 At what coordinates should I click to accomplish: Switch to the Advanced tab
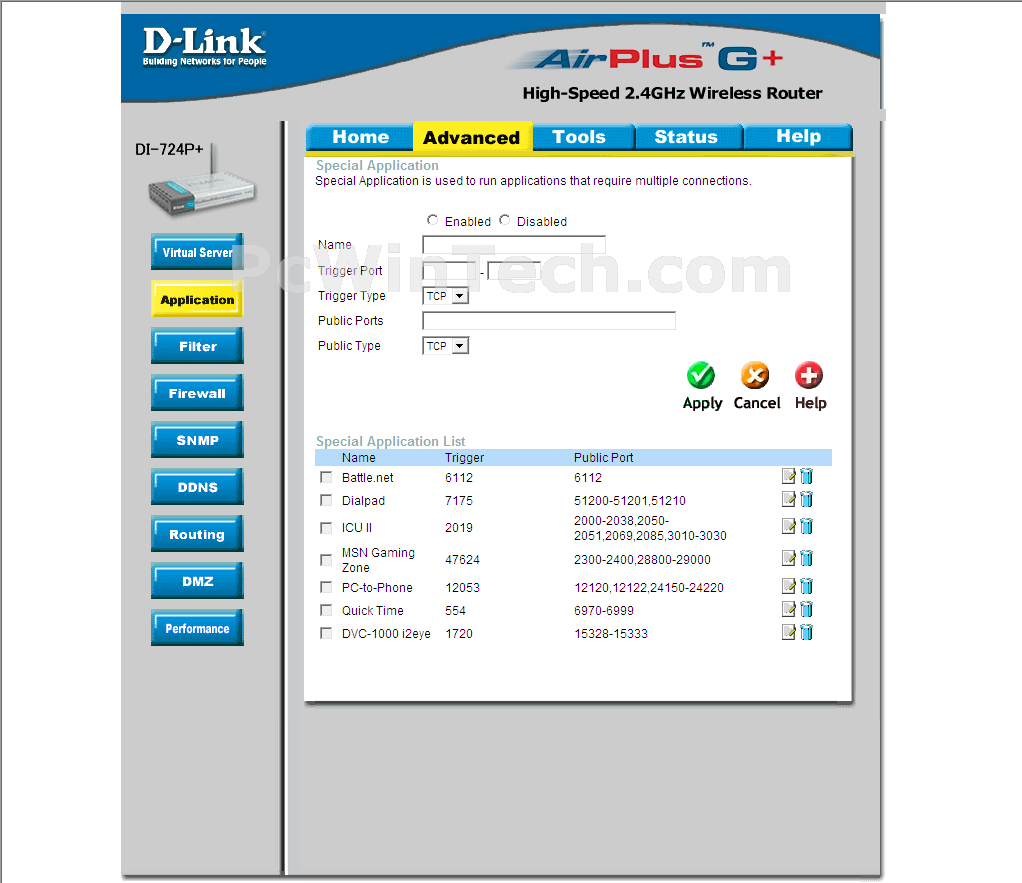tap(472, 138)
